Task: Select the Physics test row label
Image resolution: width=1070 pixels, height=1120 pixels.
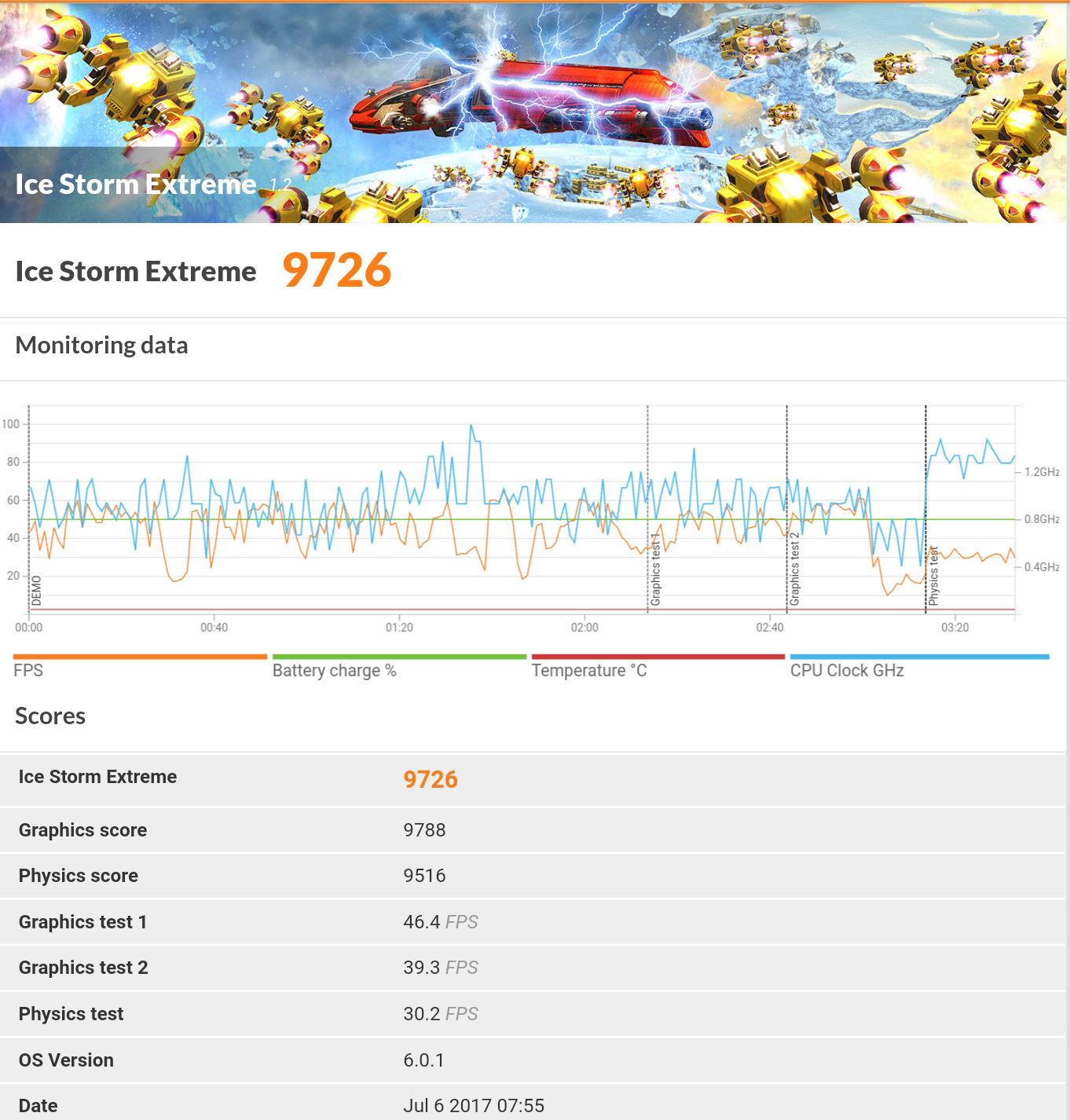Action: pyautogui.click(x=71, y=1014)
